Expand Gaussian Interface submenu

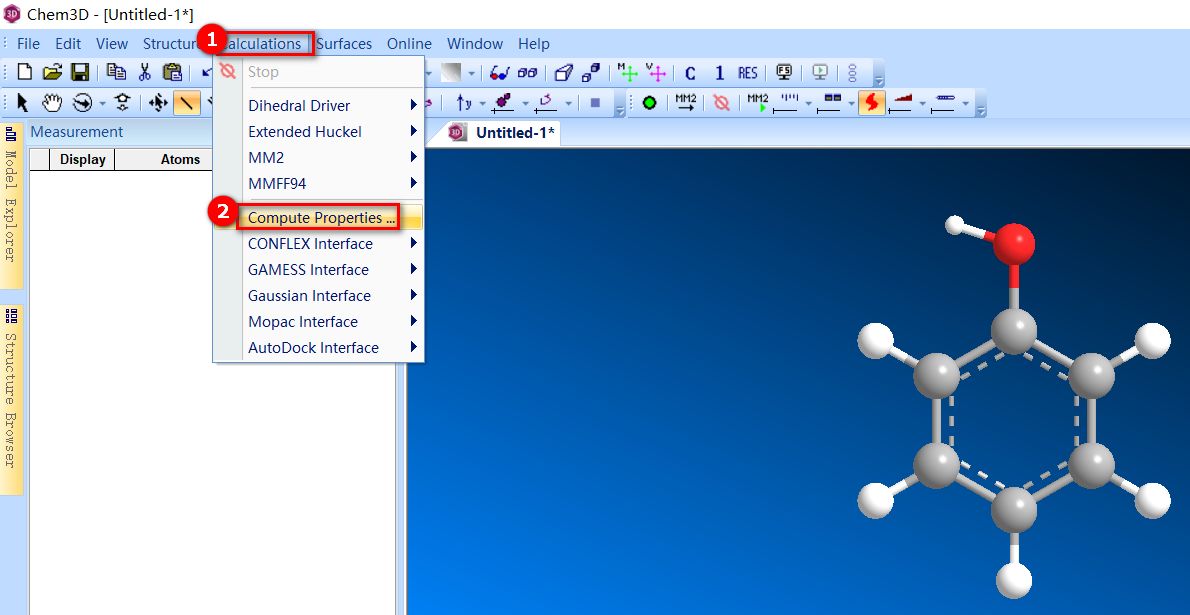(x=318, y=295)
